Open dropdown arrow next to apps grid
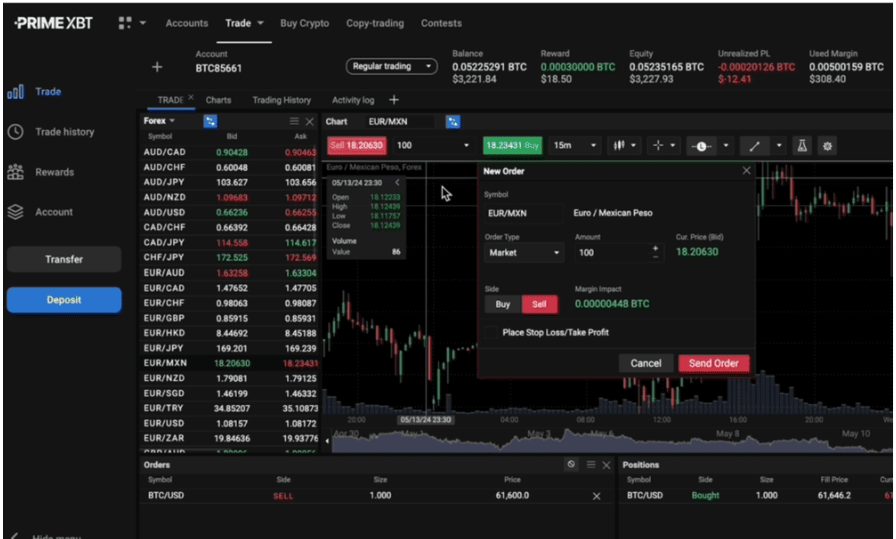This screenshot has width=896, height=539. coord(143,23)
